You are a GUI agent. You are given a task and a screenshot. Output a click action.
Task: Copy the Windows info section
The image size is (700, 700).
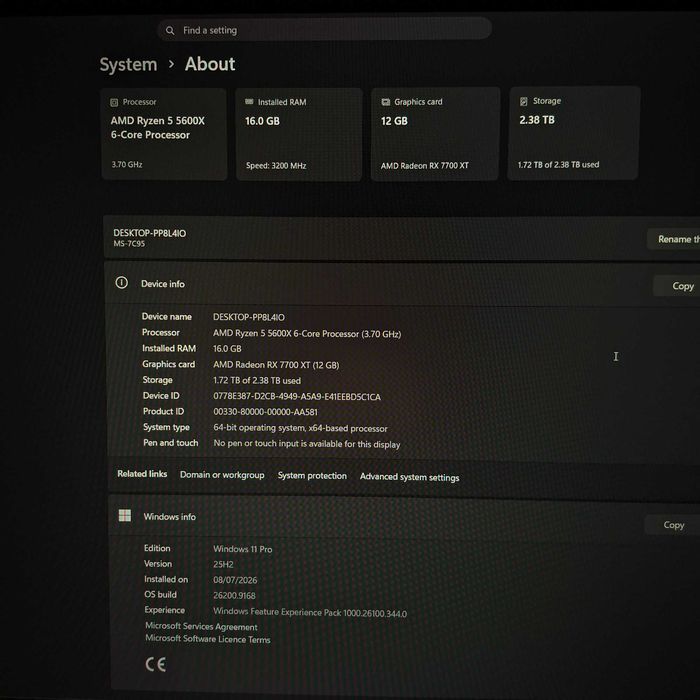point(672,525)
